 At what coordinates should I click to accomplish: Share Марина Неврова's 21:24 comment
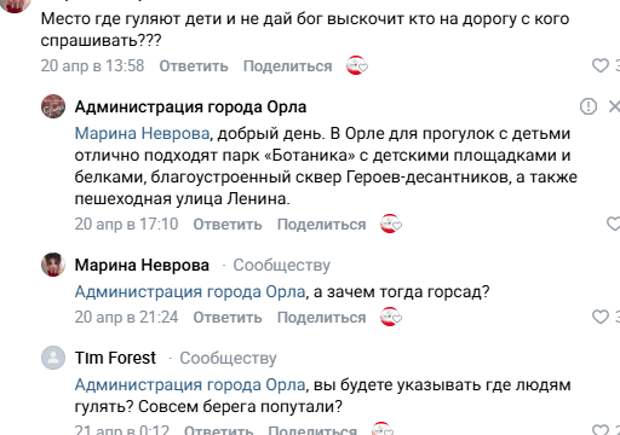click(321, 317)
